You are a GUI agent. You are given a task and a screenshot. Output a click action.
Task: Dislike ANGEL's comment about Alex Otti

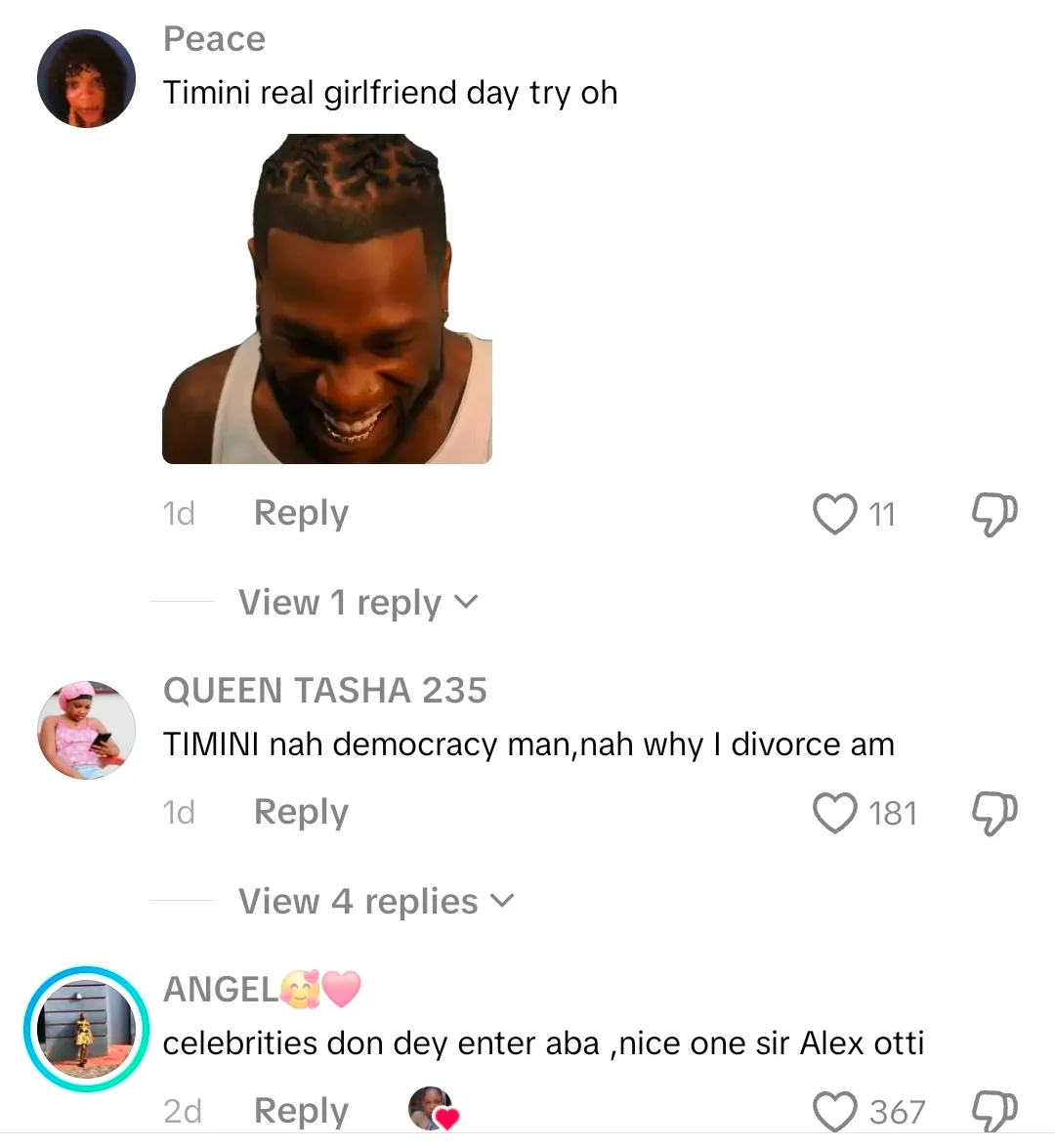point(994,1112)
